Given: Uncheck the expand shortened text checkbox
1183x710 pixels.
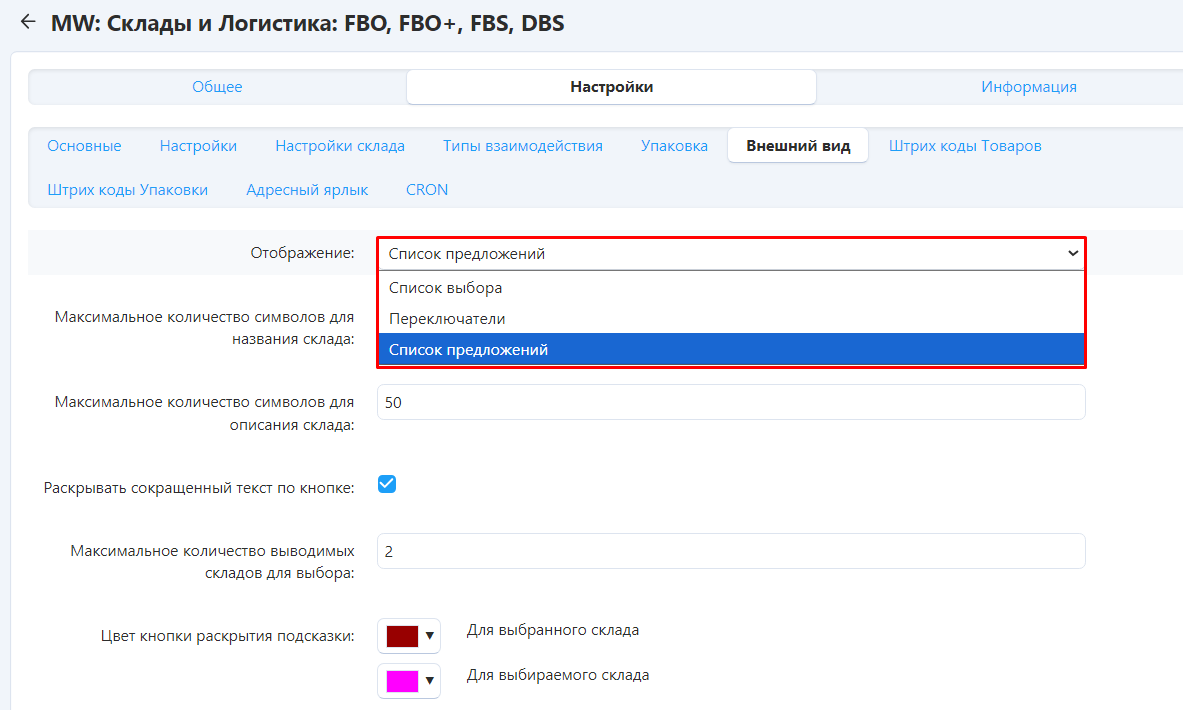Looking at the screenshot, I should click(x=387, y=485).
